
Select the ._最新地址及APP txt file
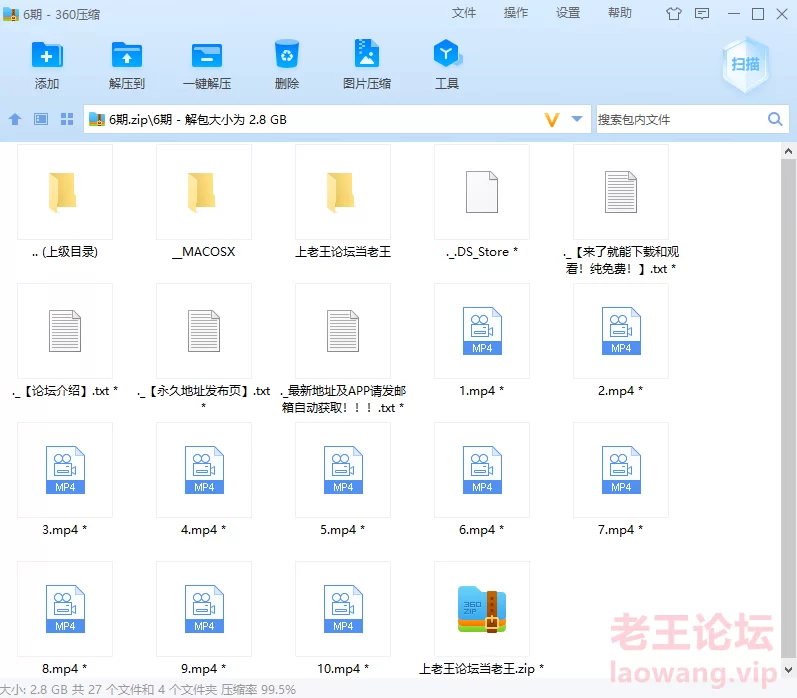point(343,348)
